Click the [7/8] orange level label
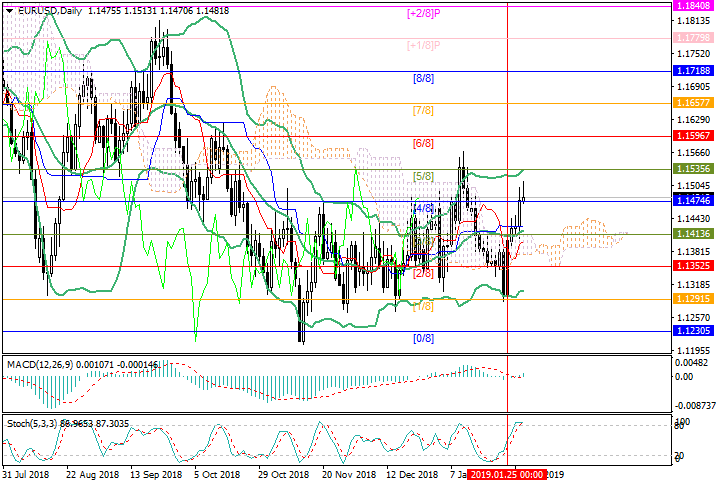The image size is (717, 486). 424,109
